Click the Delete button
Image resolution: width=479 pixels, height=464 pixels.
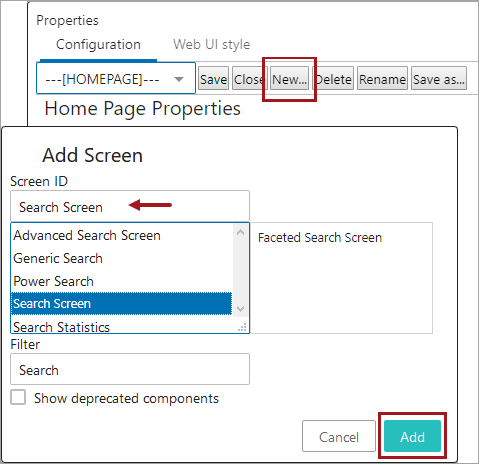[333, 78]
